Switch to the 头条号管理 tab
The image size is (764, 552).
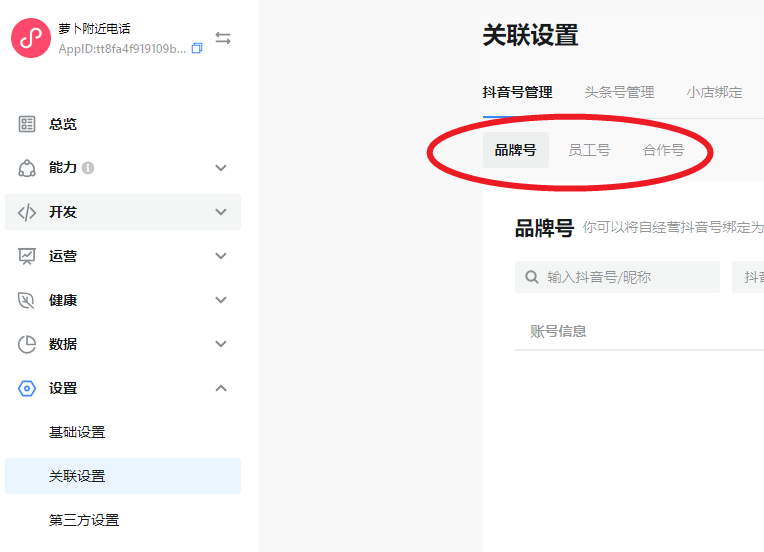point(619,92)
